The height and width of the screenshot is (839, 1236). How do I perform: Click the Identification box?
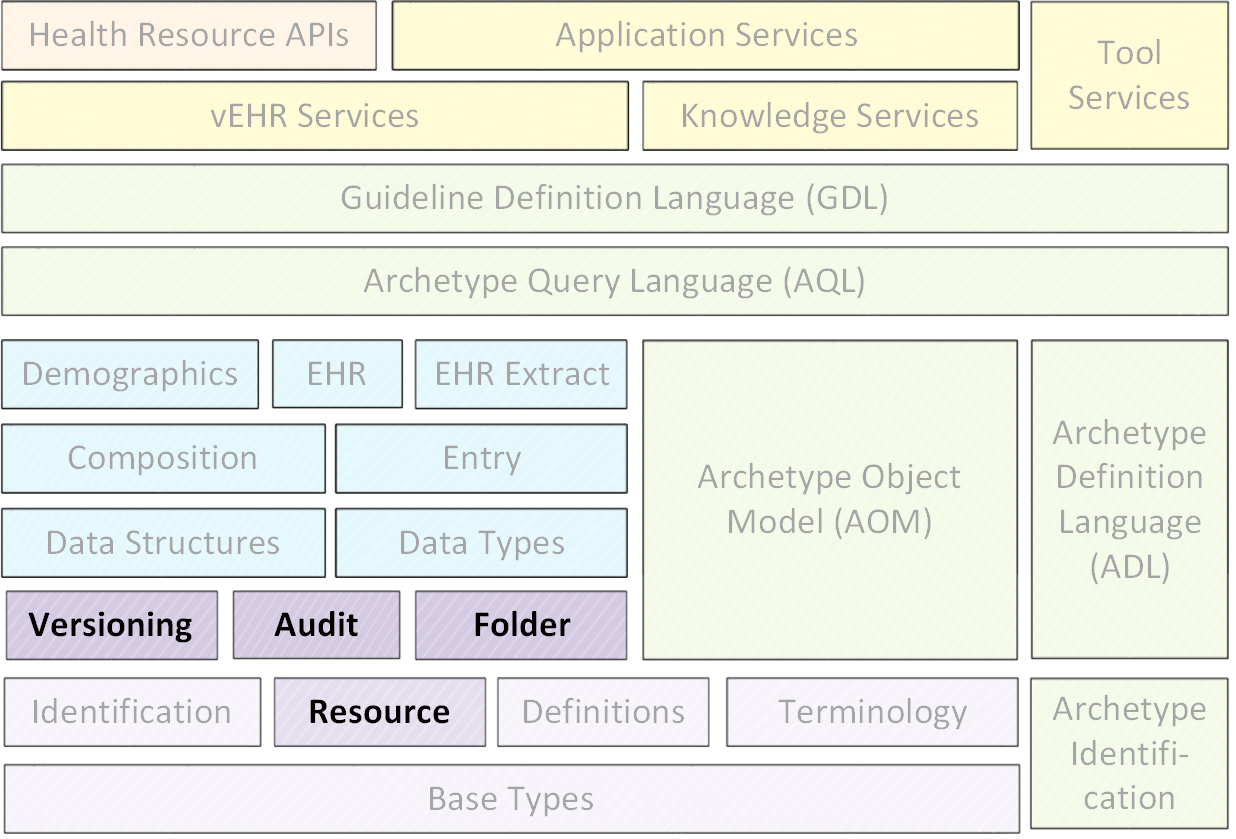[132, 712]
